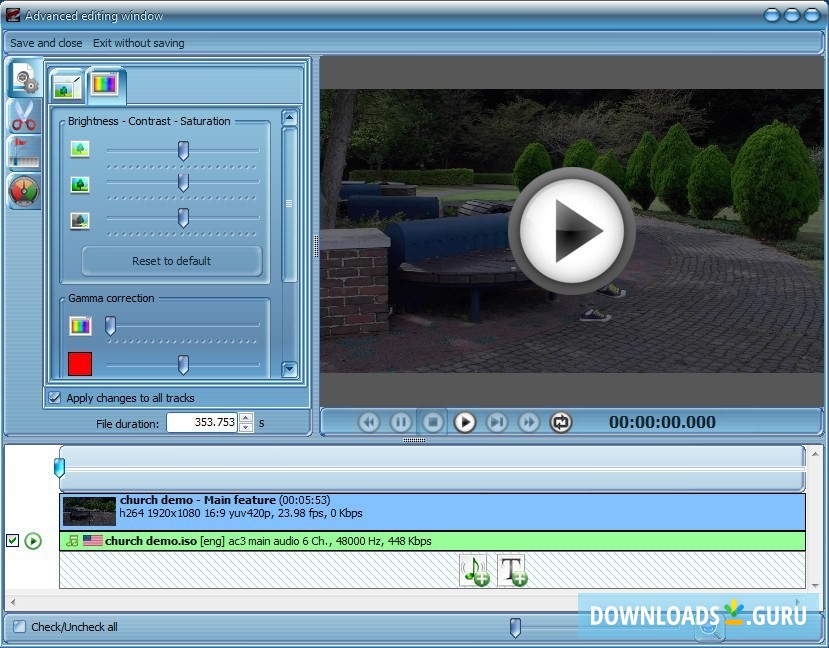Open the chapter flag tool in the sidebar
This screenshot has height=648, width=829.
tap(23, 150)
